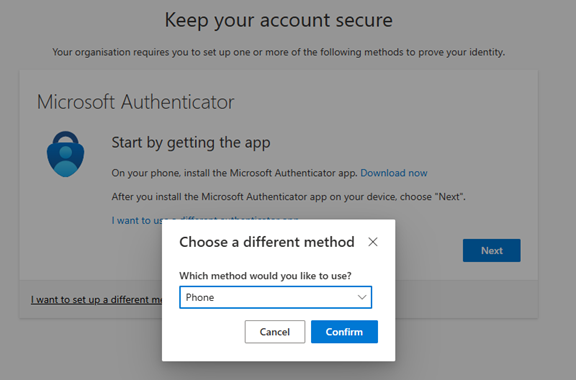576x380 pixels.
Task: Click the word Phone in the selector
Action: click(200, 297)
